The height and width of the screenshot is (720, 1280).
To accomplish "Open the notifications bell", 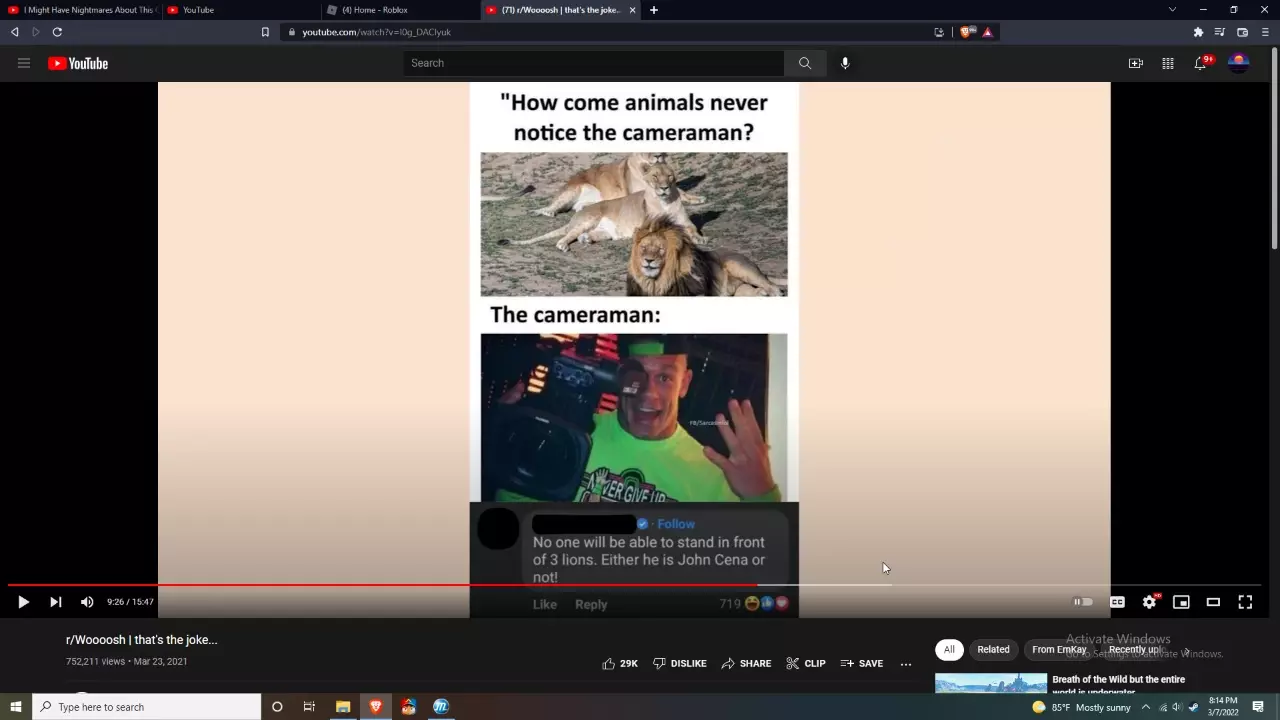I will tap(1201, 63).
